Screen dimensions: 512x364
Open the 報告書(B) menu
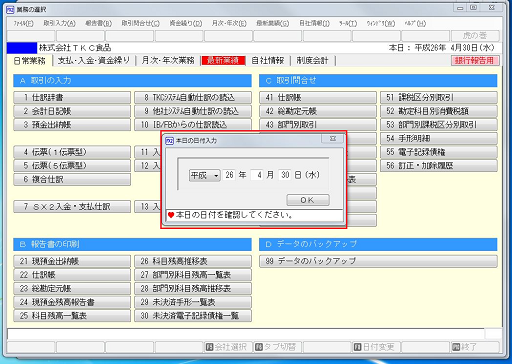pos(98,23)
